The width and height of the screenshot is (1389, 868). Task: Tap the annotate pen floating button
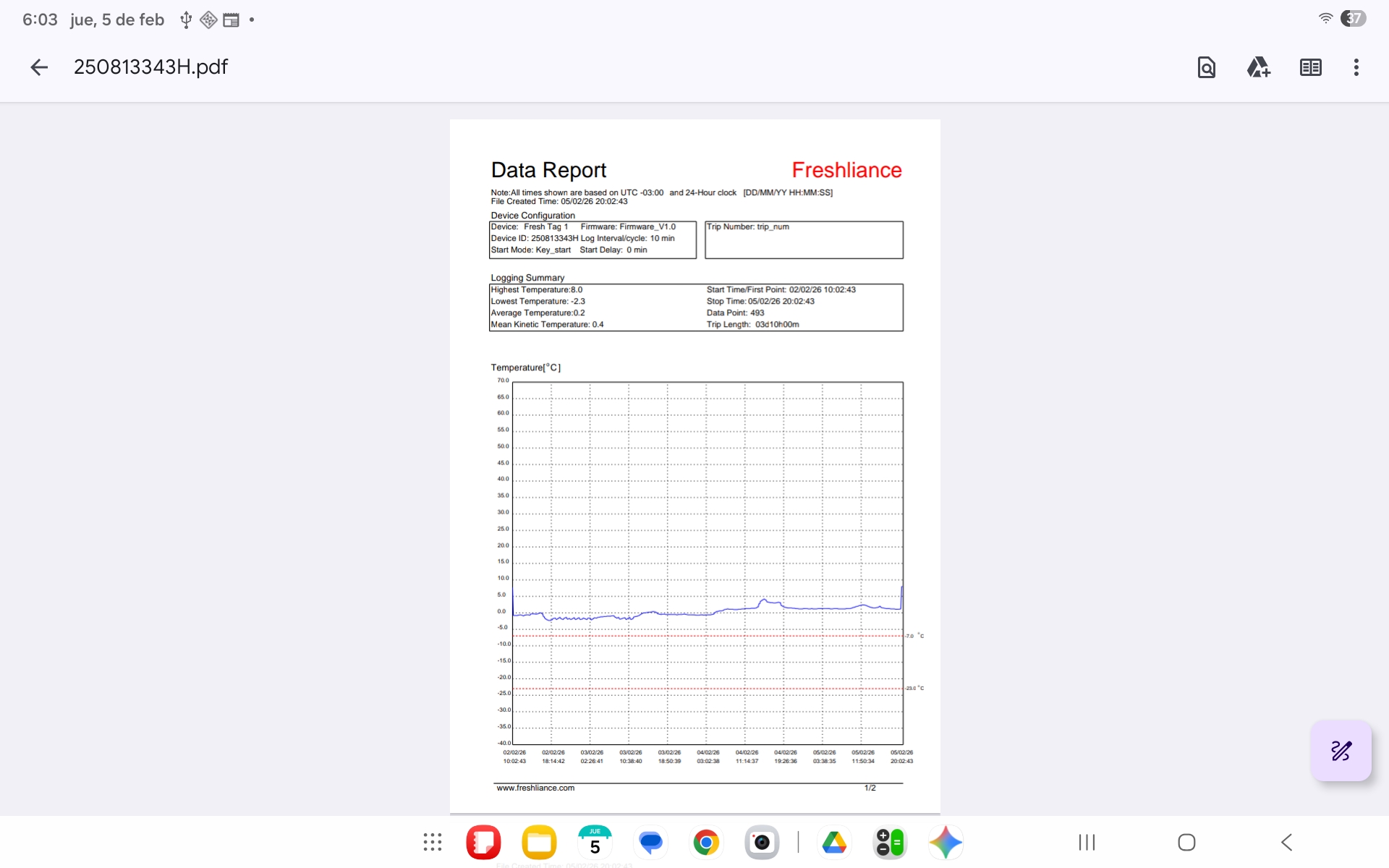(1341, 750)
